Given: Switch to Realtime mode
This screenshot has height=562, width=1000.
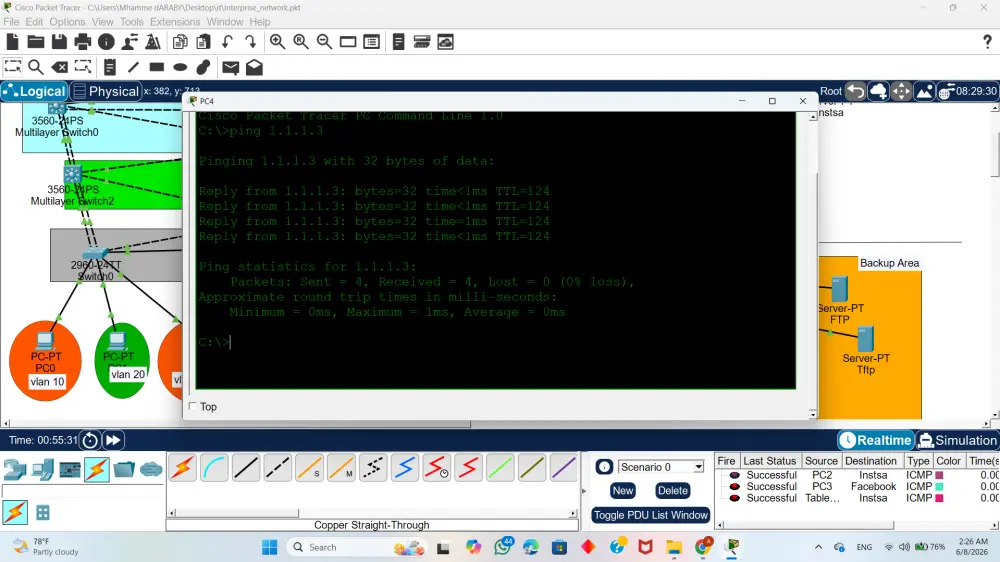Looking at the screenshot, I should click(x=876, y=440).
